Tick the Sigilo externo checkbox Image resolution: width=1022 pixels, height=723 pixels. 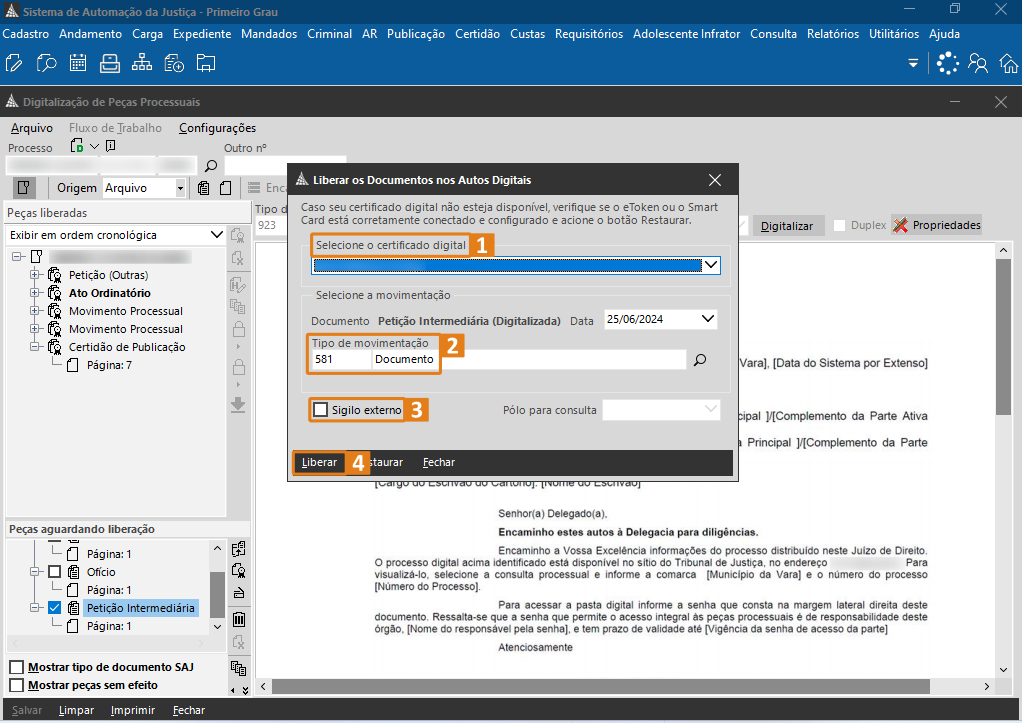(x=320, y=410)
